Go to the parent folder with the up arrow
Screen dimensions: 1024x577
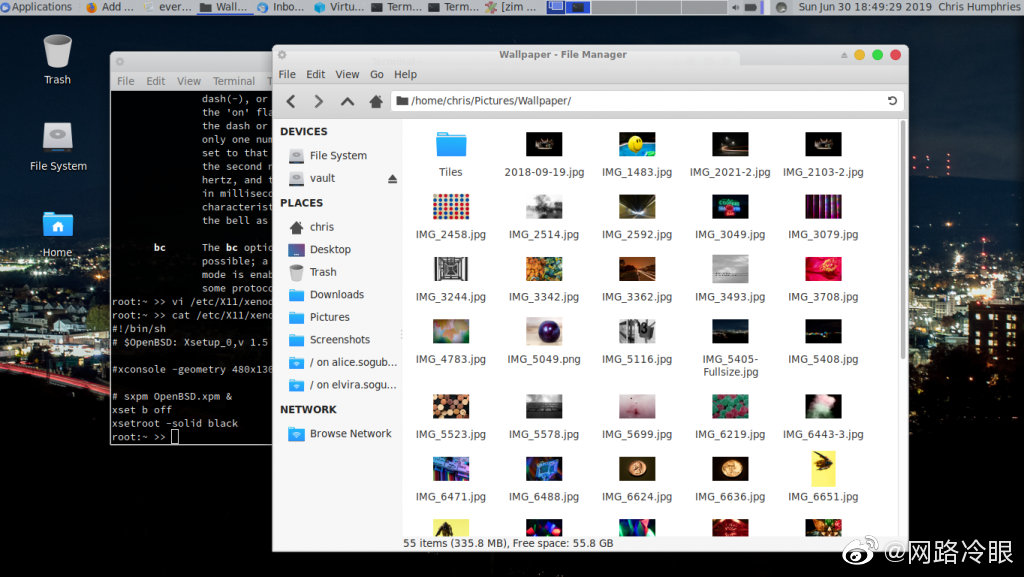(x=347, y=101)
